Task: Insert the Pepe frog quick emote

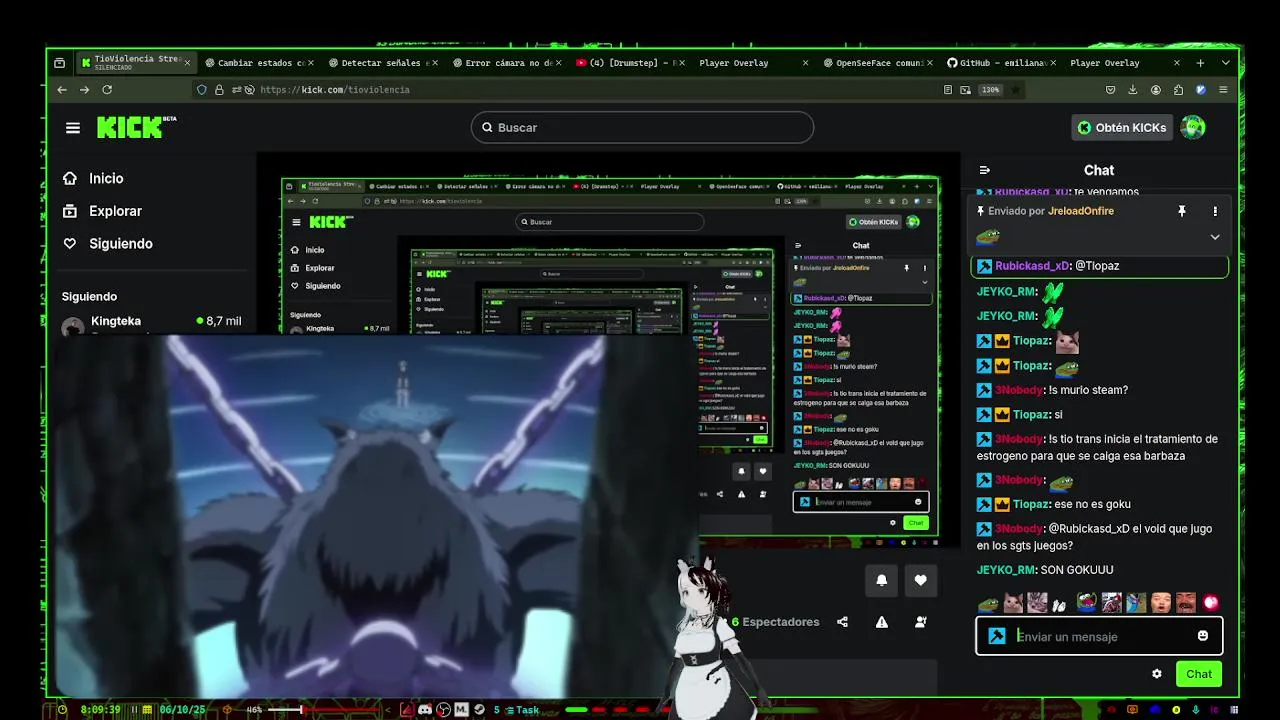Action: [x=988, y=603]
